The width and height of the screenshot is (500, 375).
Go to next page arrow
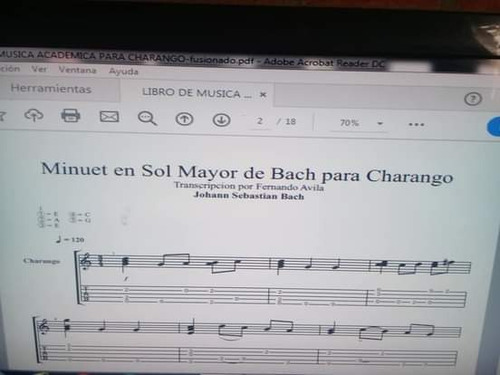point(221,120)
